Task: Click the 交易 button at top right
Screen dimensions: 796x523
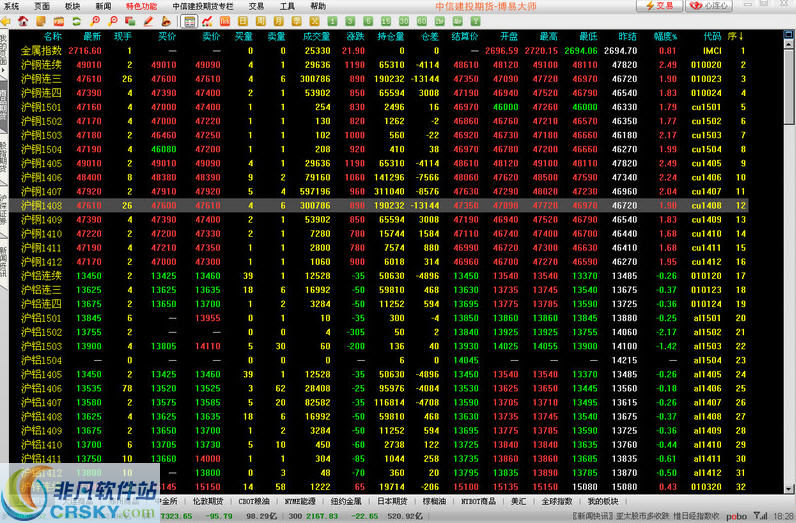Action: pos(658,6)
